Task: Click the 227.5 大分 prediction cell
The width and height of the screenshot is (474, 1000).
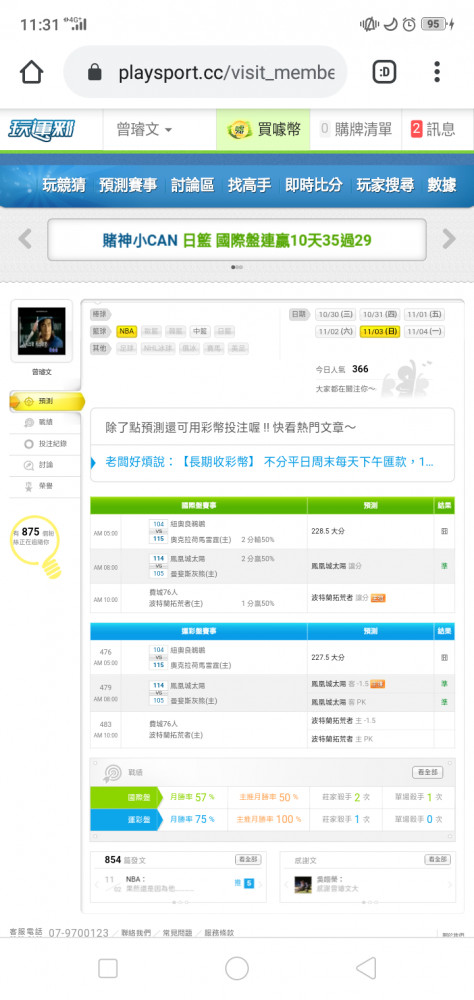Action: 329,657
